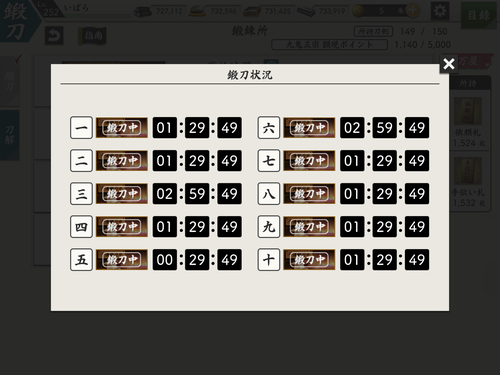Click the minutes digits 59 of slot 三
The height and width of the screenshot is (375, 500).
[197, 194]
